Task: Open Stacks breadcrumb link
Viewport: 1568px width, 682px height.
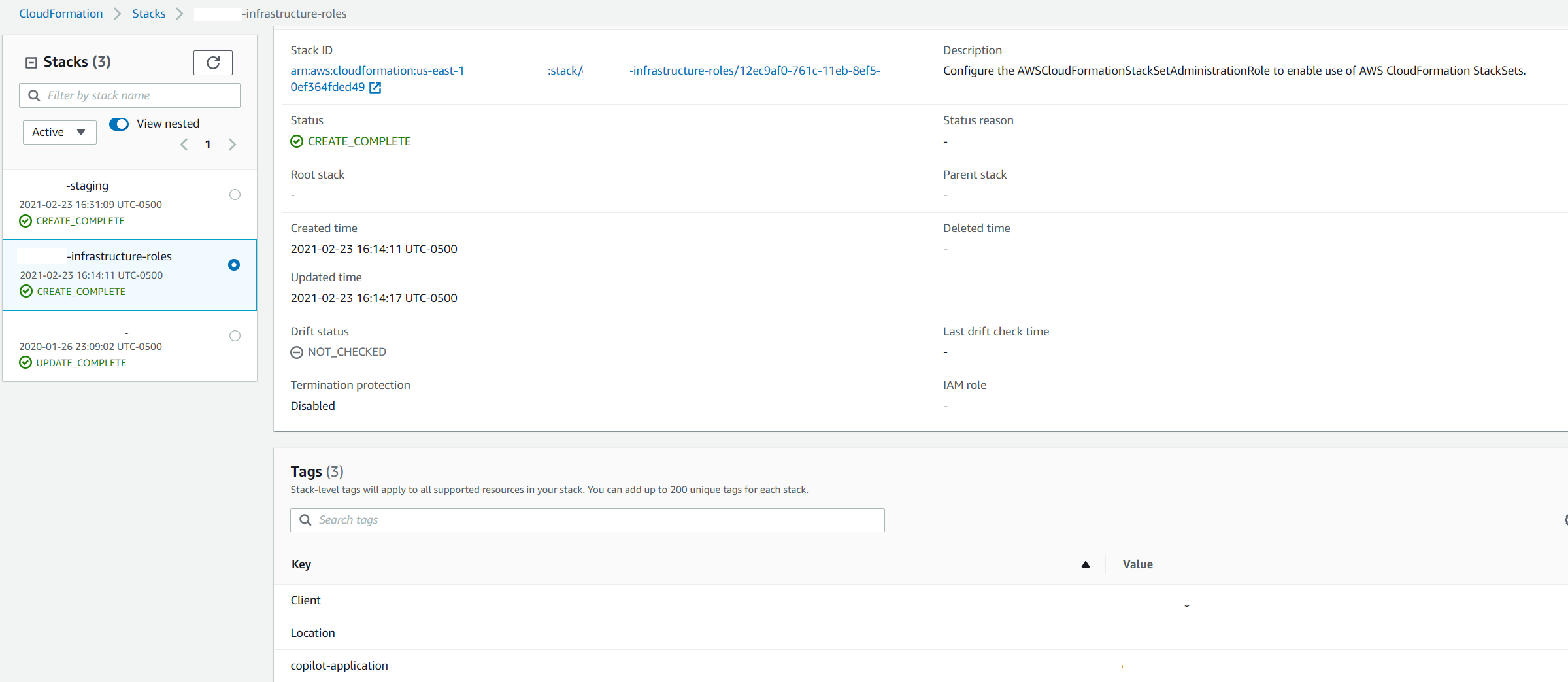Action: pyautogui.click(x=149, y=14)
